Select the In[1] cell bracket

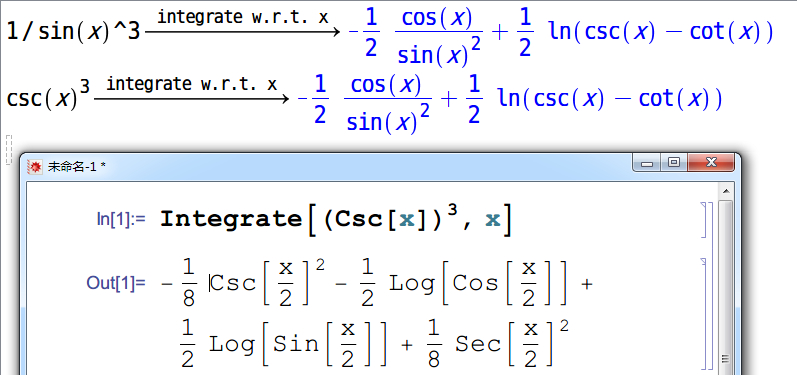[x=704, y=220]
